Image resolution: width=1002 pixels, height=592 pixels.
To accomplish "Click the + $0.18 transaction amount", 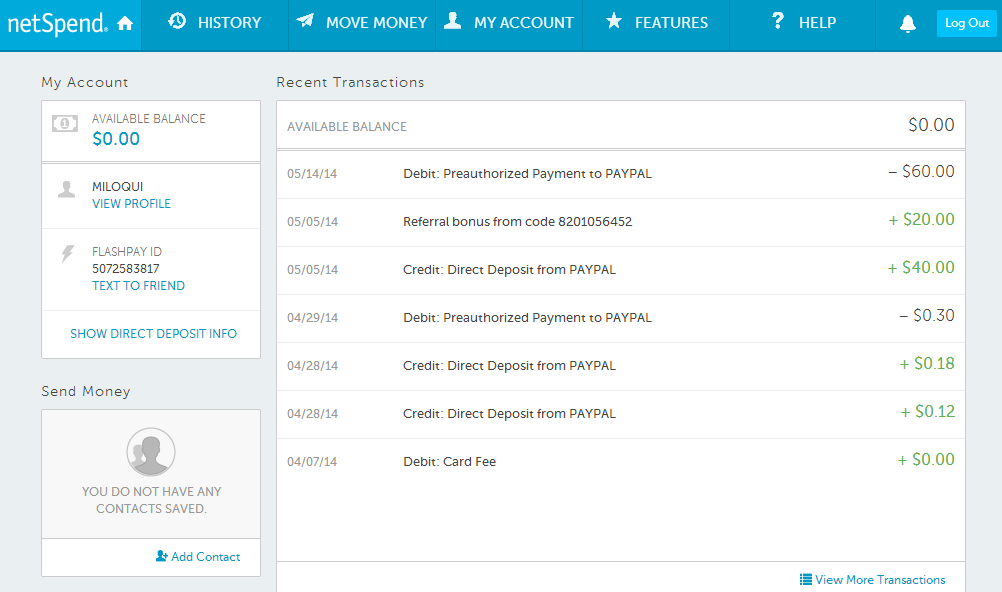I will tap(927, 364).
